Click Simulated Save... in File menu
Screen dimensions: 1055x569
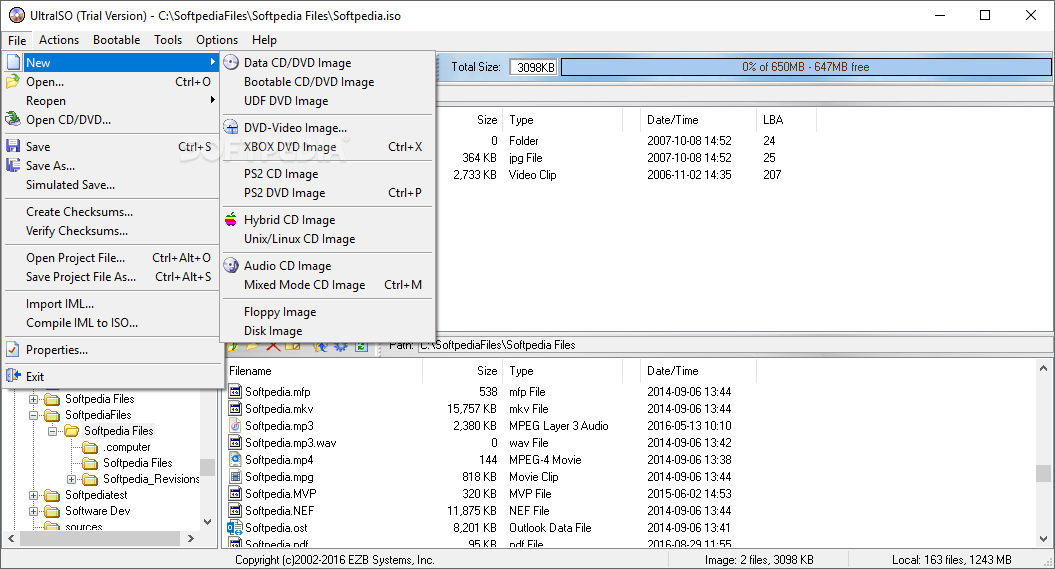click(x=112, y=184)
